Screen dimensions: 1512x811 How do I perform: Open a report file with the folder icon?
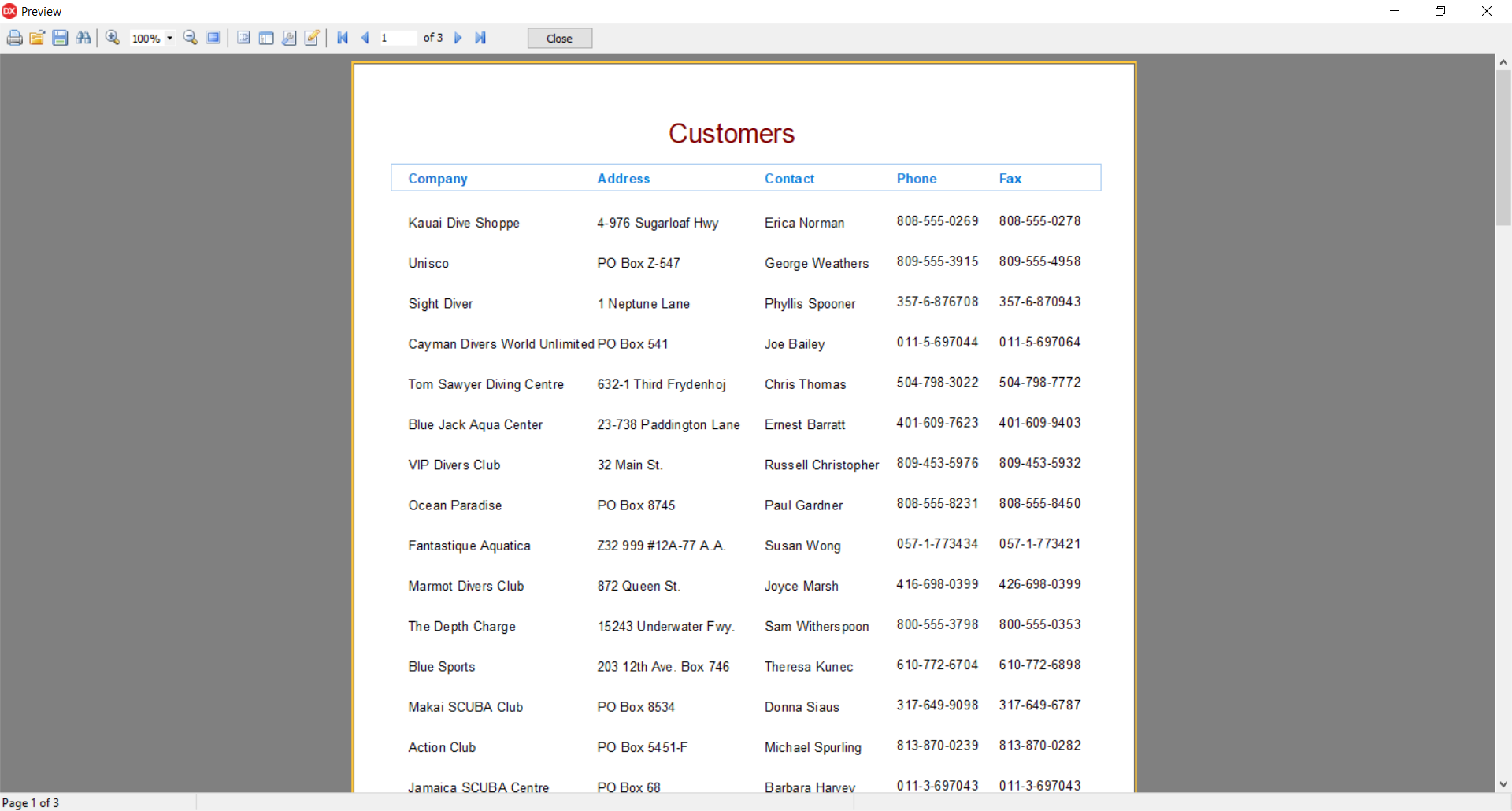tap(37, 38)
